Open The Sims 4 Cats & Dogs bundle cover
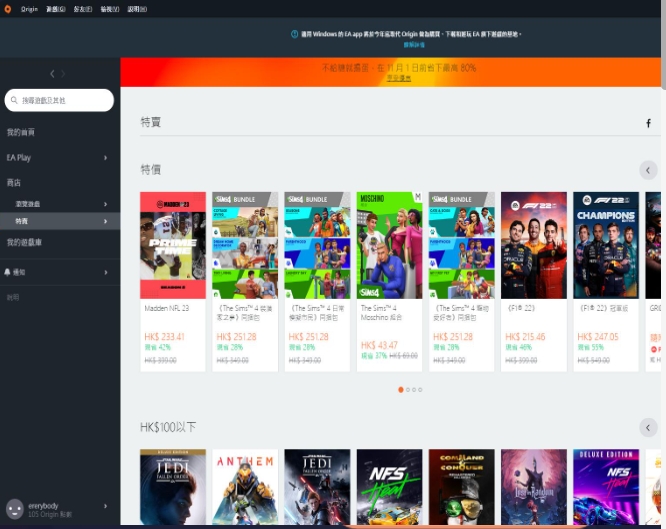The image size is (666, 529). [462, 245]
